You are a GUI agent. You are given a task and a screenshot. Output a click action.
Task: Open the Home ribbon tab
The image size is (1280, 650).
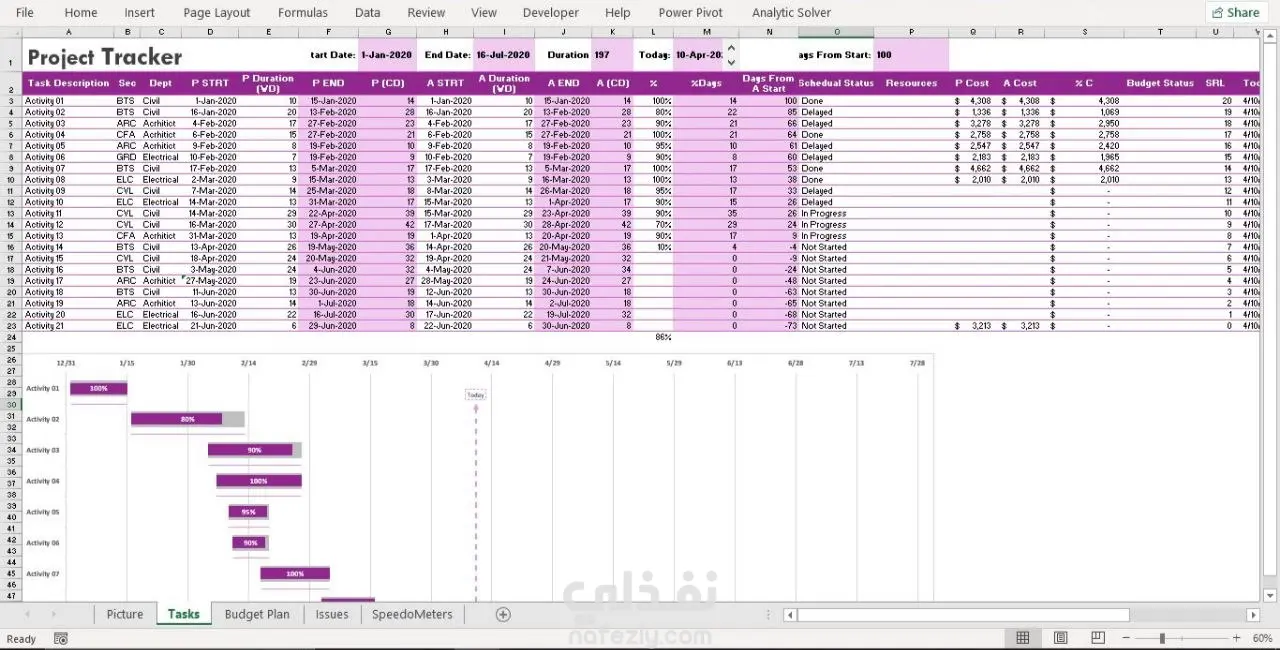(81, 12)
